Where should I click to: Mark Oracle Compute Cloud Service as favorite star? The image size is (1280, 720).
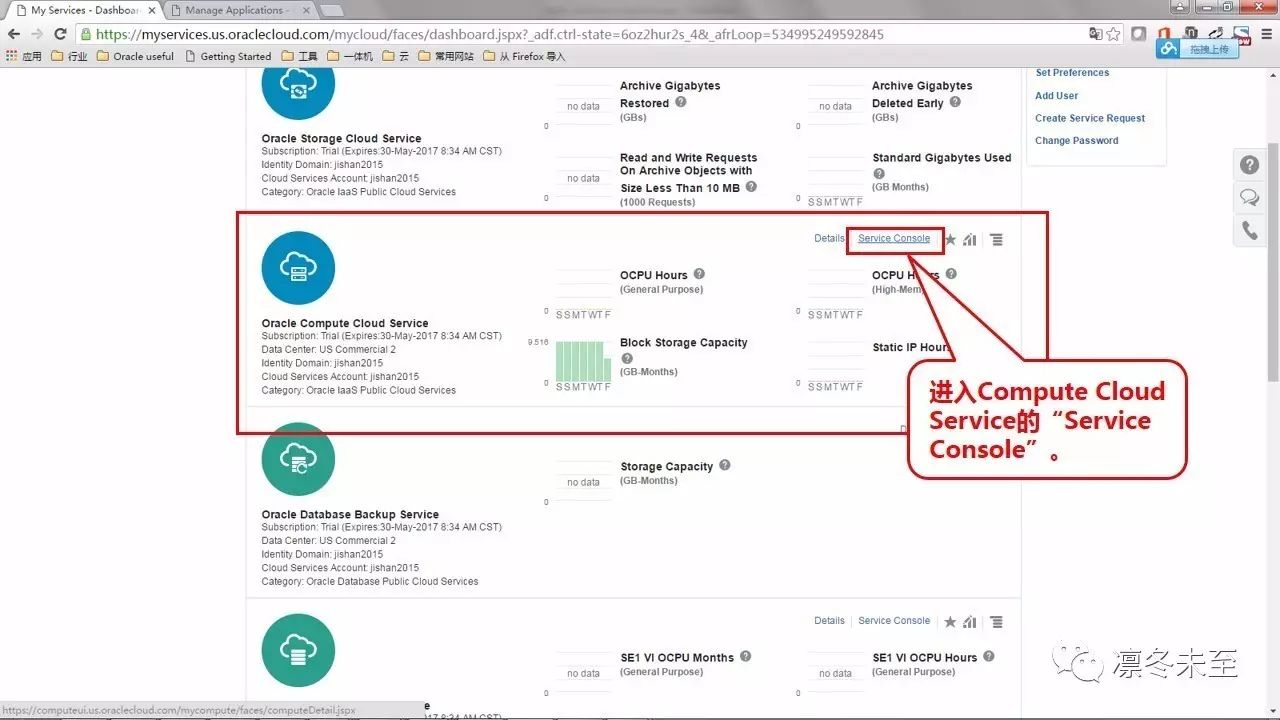point(950,240)
